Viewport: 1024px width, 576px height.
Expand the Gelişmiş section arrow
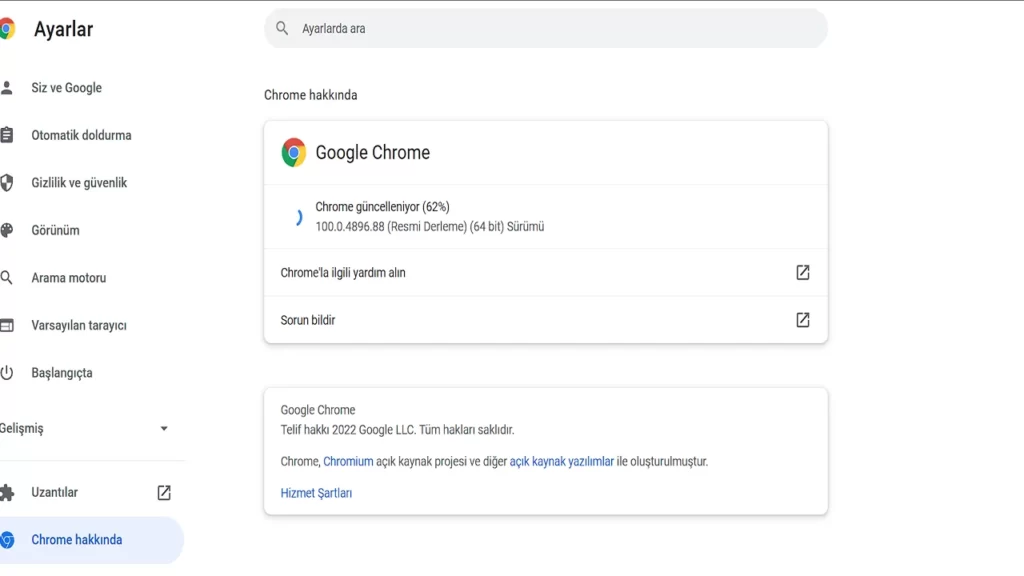164,429
